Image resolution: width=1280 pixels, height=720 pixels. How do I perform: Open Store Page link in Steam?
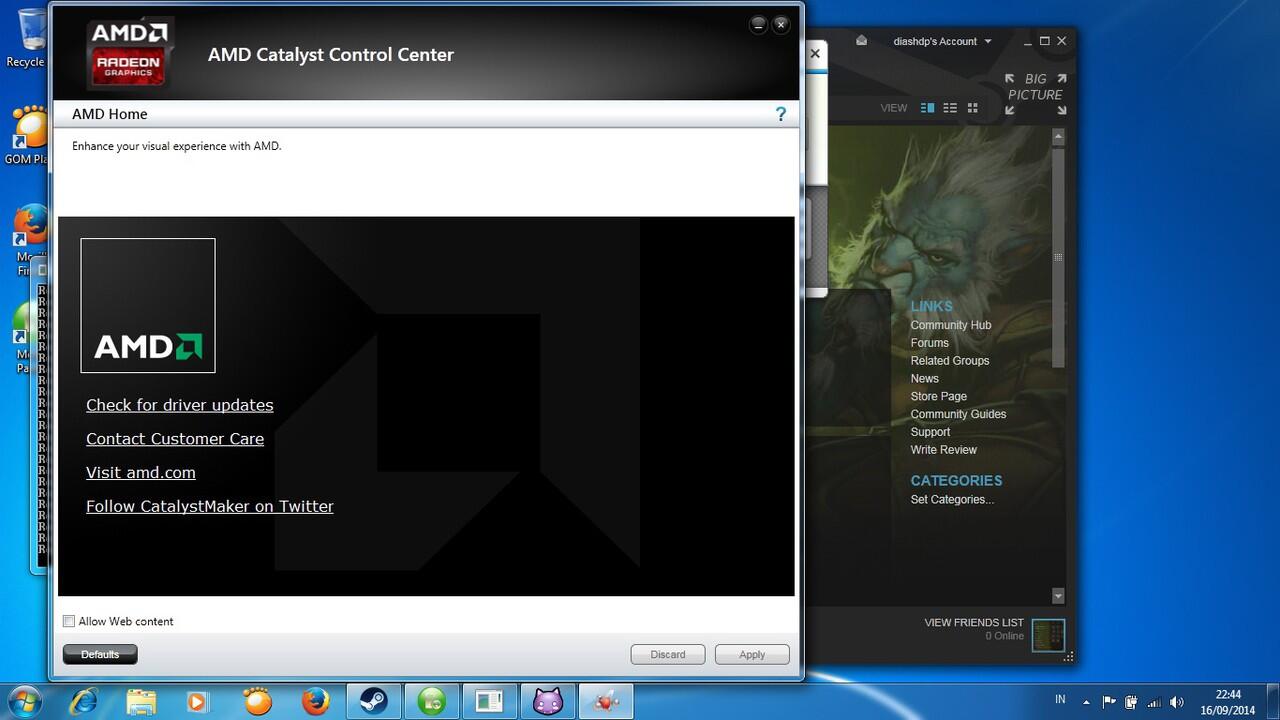pos(939,396)
